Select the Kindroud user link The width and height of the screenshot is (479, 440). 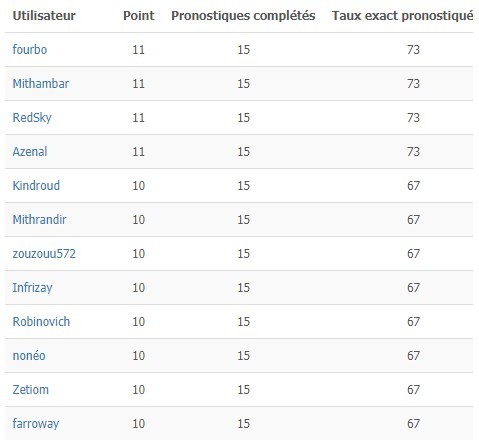36,186
